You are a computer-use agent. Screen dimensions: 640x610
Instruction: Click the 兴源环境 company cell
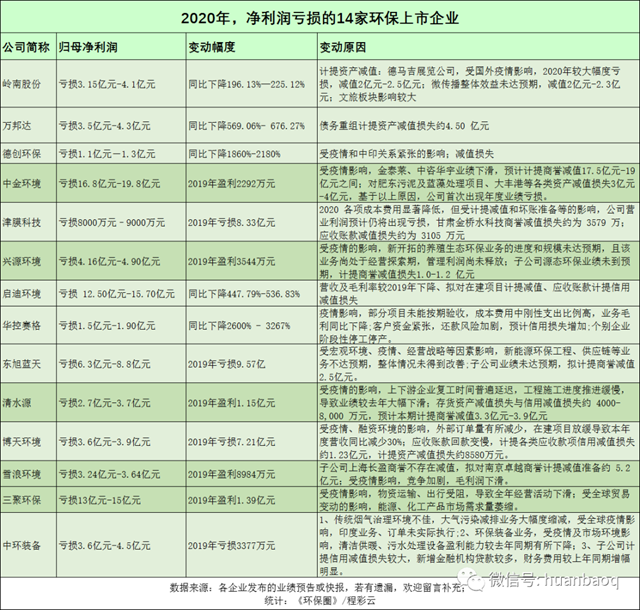27,261
